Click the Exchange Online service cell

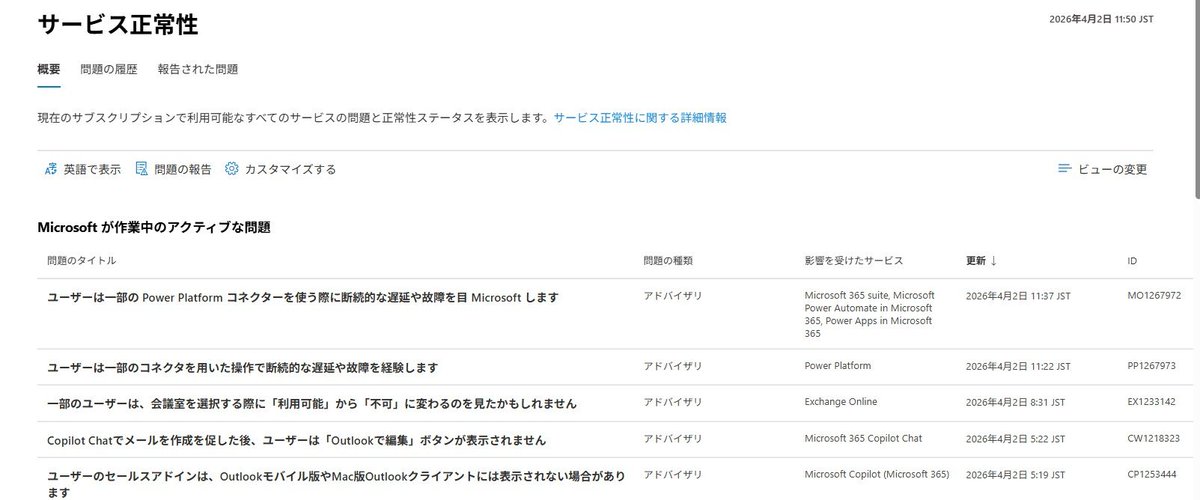[841, 402]
